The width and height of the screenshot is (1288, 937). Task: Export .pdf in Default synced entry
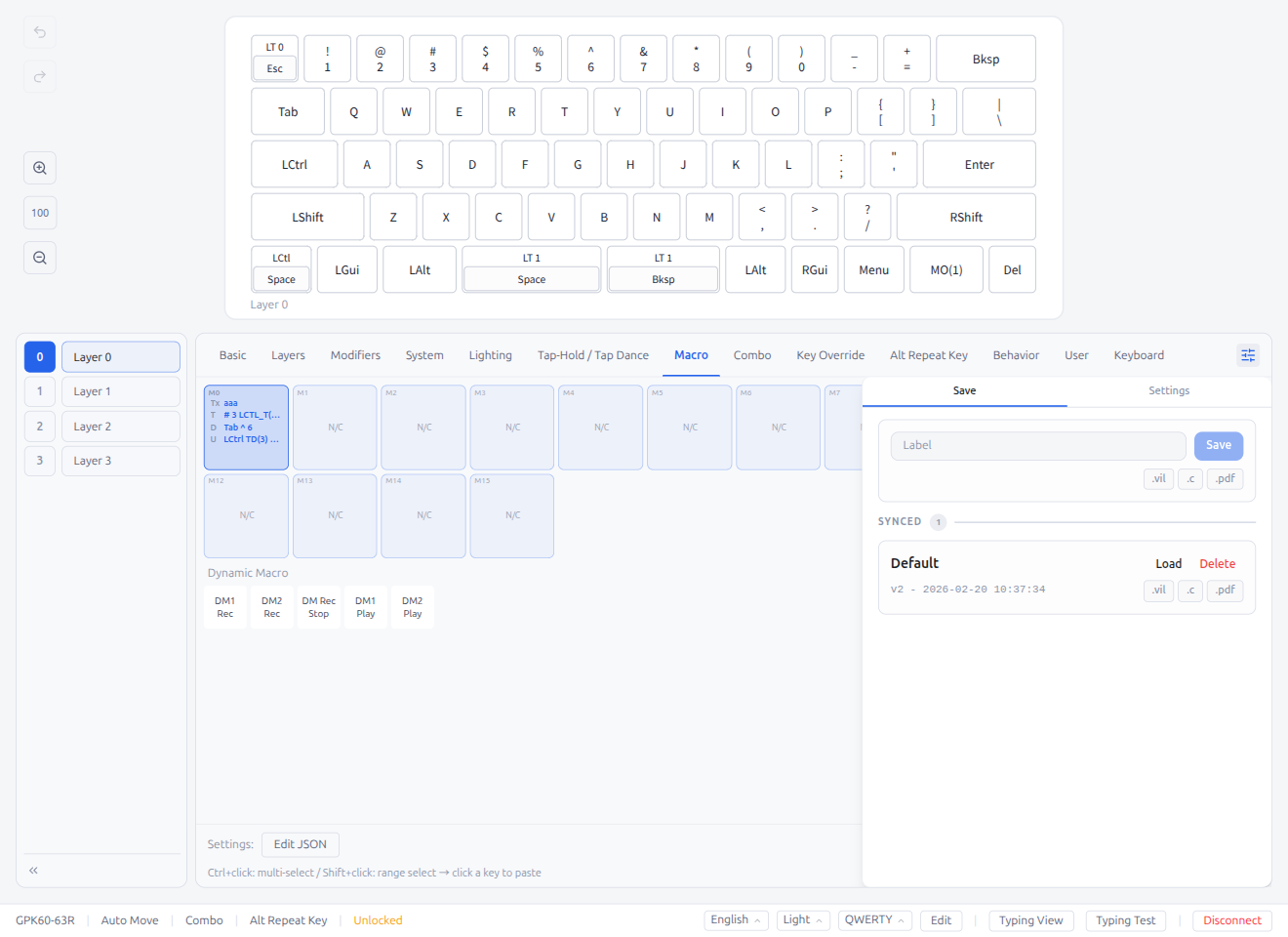point(1226,591)
